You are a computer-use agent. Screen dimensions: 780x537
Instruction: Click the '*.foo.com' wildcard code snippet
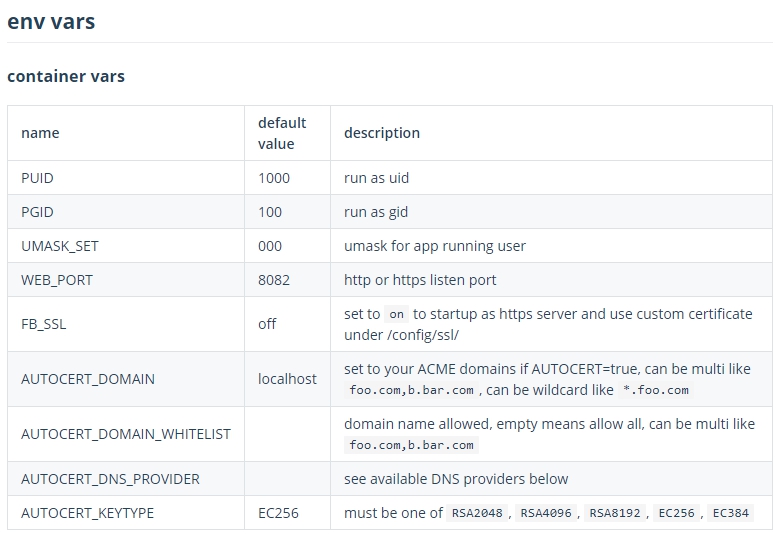click(x=655, y=390)
